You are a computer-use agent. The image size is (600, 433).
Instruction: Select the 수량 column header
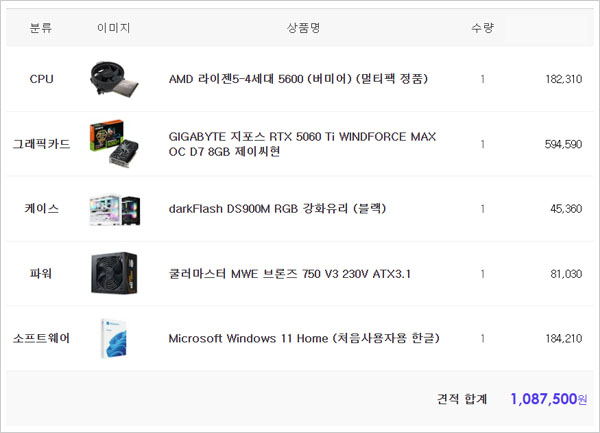pos(483,28)
